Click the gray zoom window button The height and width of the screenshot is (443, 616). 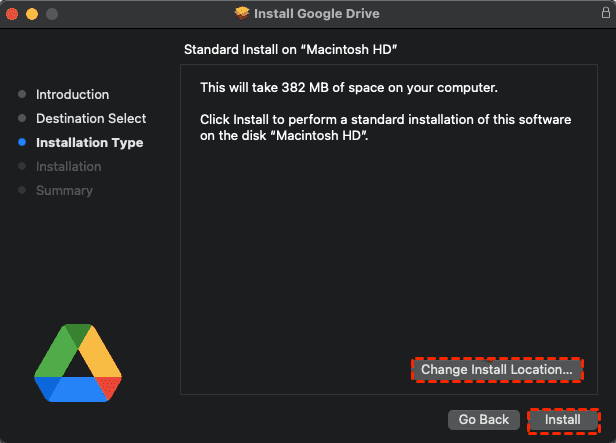(51, 14)
